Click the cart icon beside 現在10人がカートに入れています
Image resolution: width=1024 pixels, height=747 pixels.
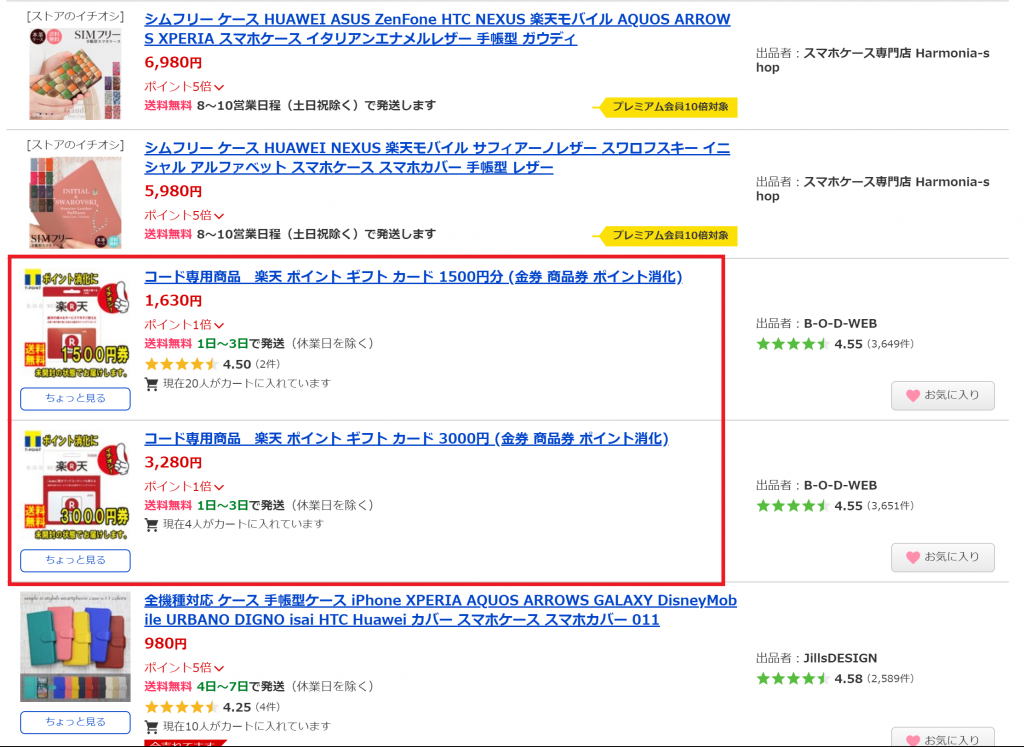[152, 727]
